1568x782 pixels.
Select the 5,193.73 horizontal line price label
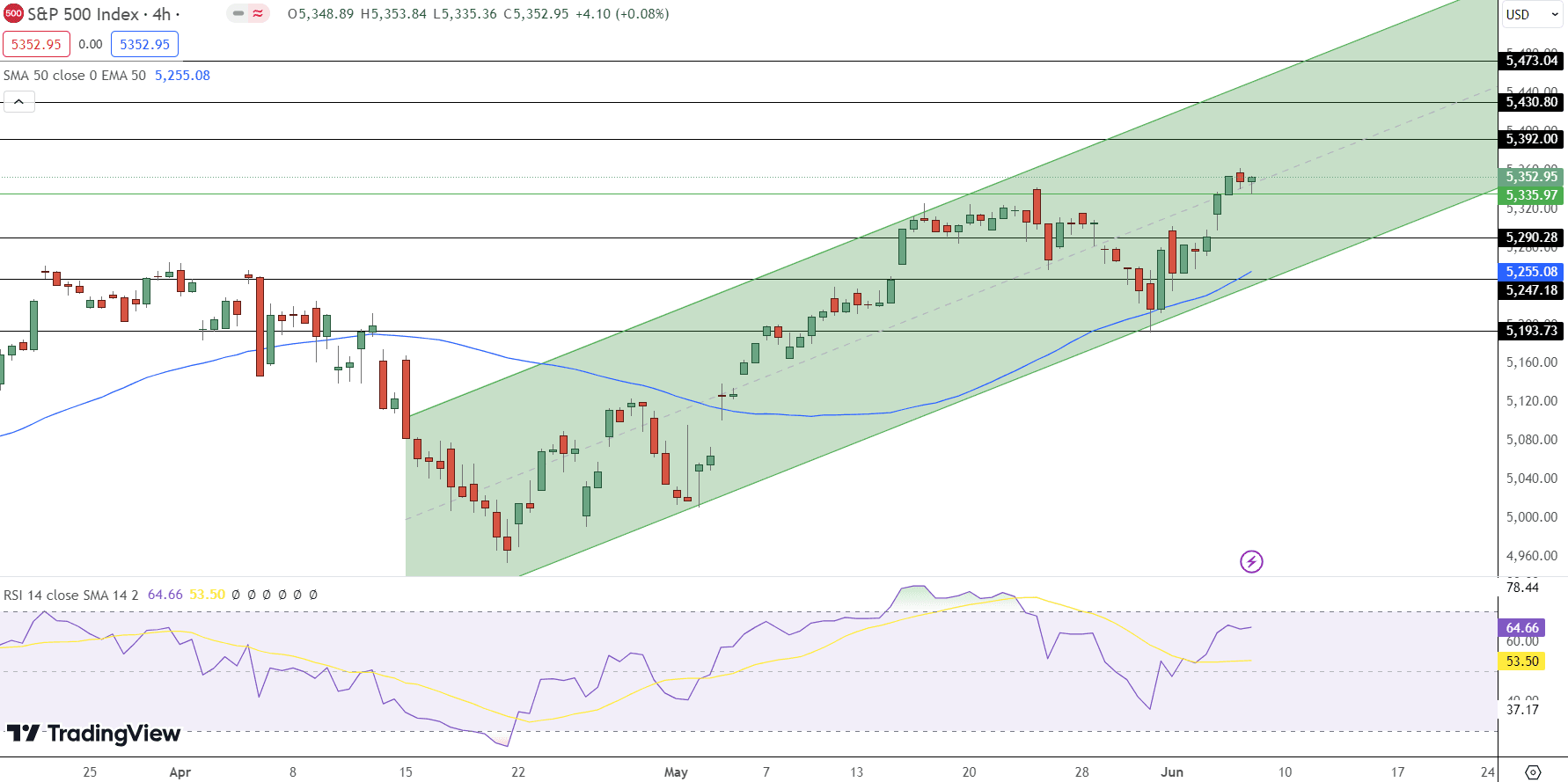click(1531, 331)
